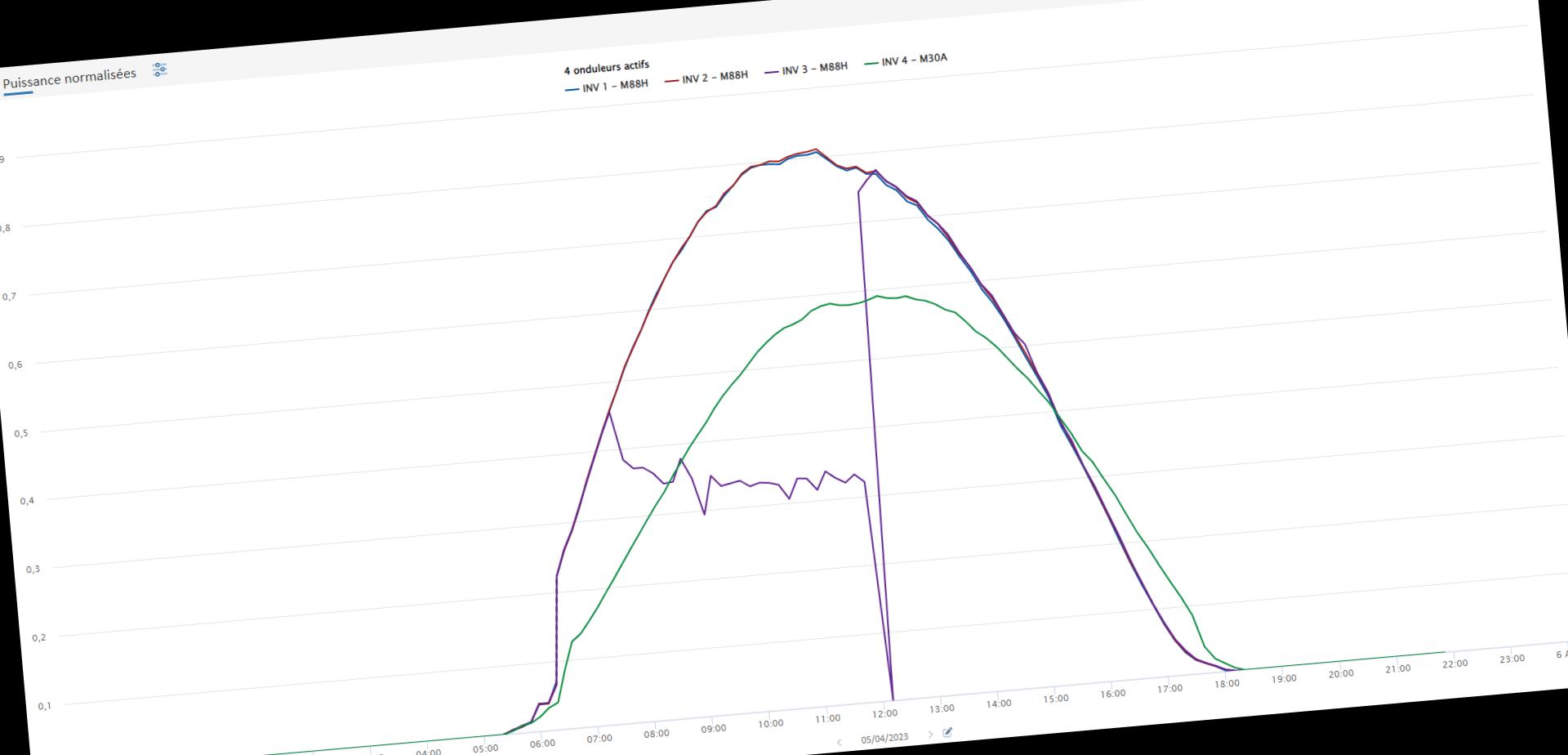The height and width of the screenshot is (755, 1568).
Task: Click the '4 onduleurs actifs' legend title
Action: tap(607, 68)
